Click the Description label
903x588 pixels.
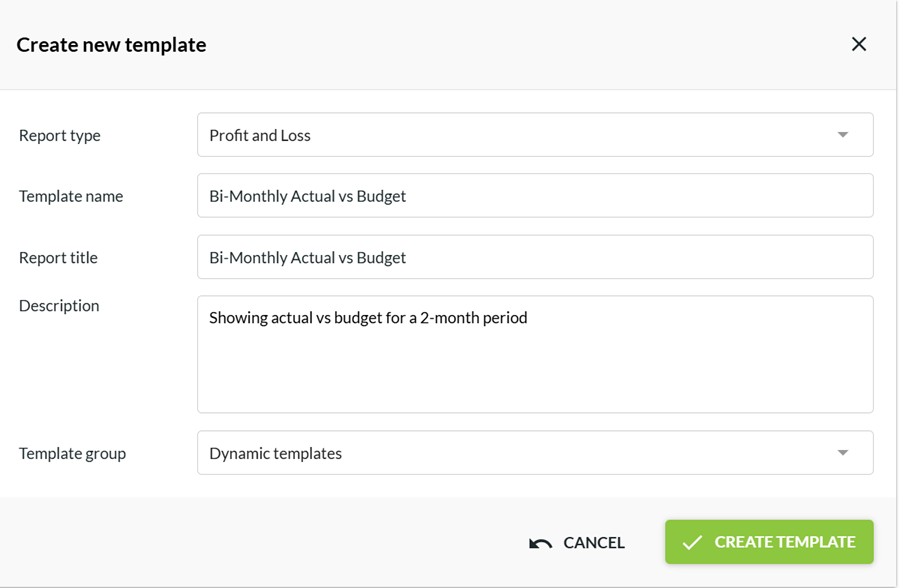59,305
